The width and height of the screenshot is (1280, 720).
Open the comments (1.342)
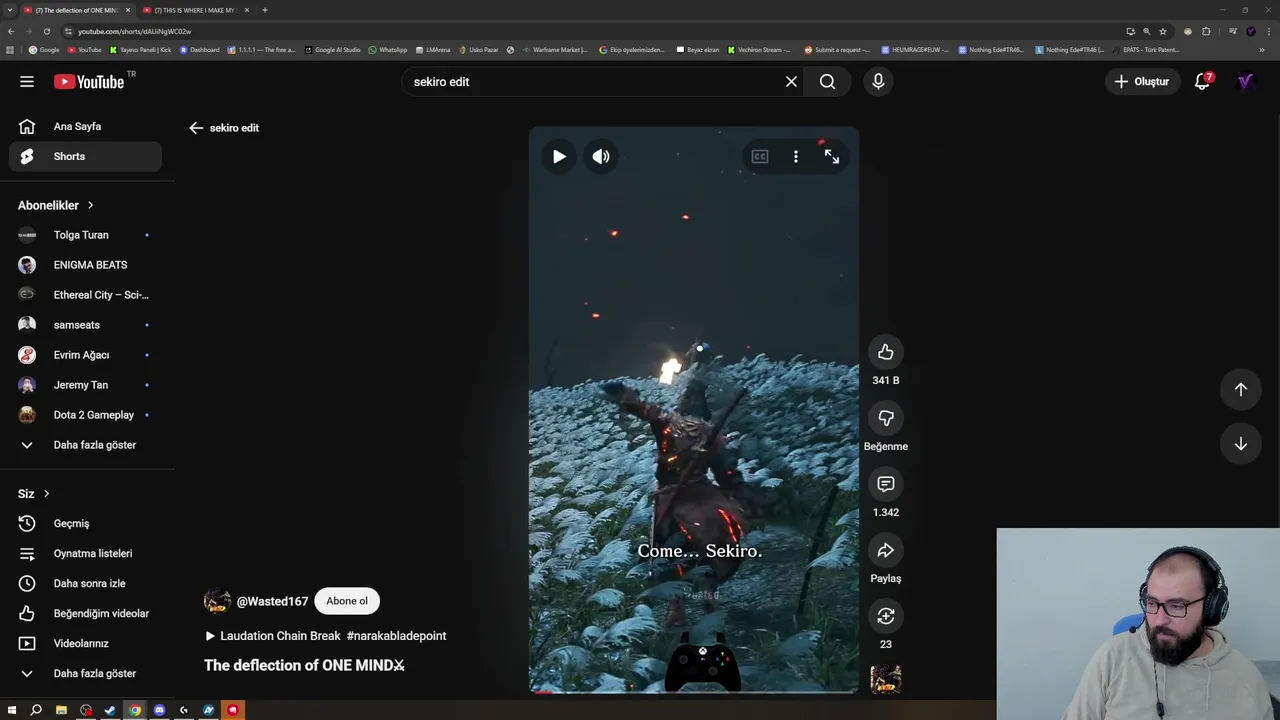point(886,484)
